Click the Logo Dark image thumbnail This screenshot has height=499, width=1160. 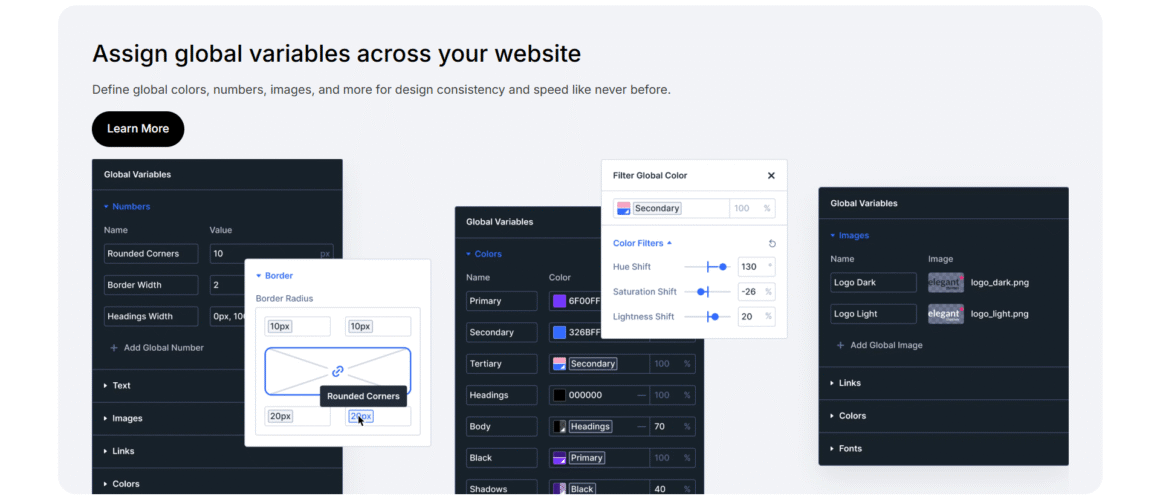click(x=946, y=282)
